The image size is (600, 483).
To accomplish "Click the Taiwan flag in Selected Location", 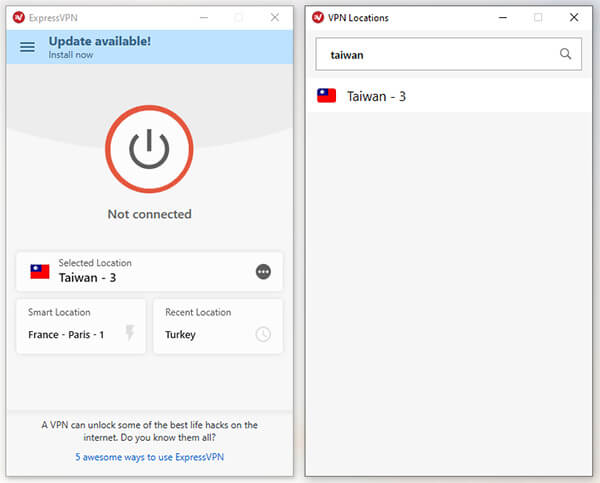I will coord(40,271).
